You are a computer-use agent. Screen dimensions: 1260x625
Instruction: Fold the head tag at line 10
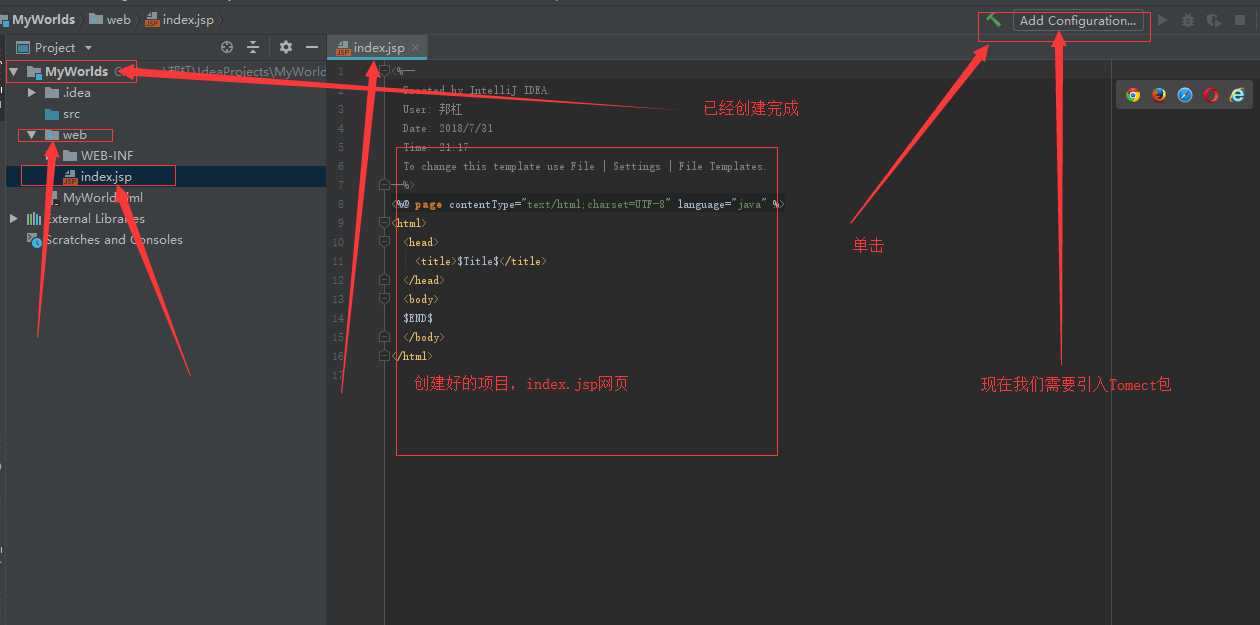click(384, 242)
